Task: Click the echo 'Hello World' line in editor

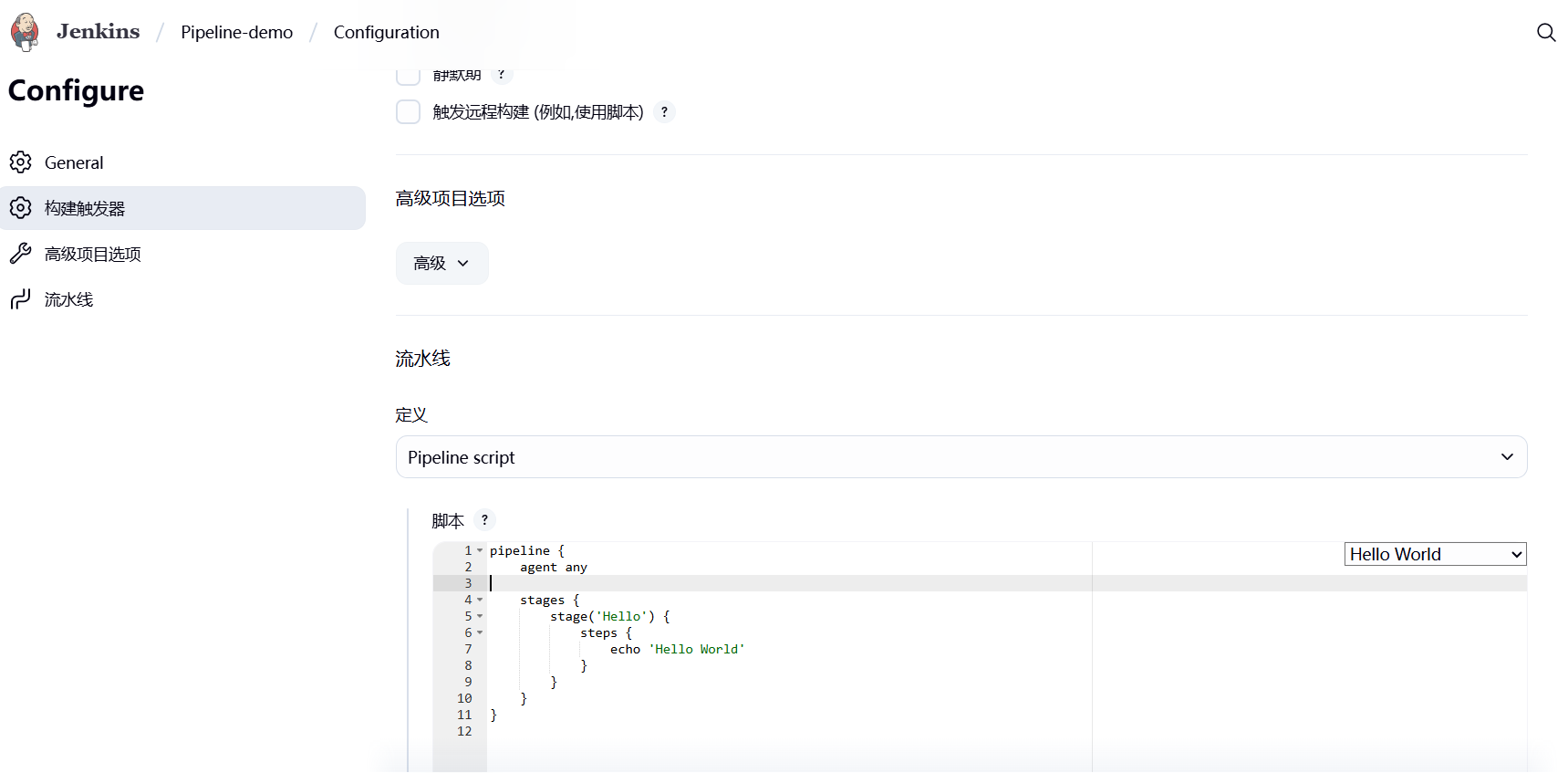Action: click(677, 649)
